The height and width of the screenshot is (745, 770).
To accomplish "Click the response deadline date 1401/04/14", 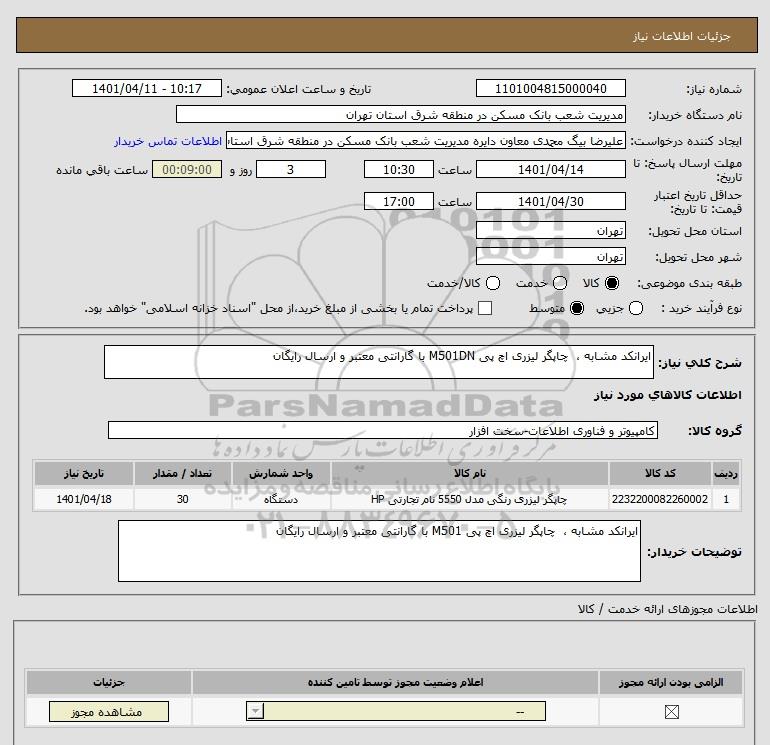I will click(550, 169).
